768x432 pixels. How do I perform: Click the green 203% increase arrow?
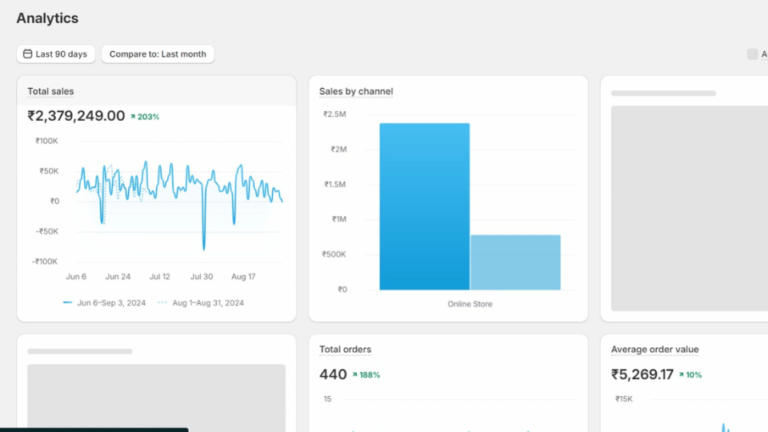pyautogui.click(x=133, y=117)
